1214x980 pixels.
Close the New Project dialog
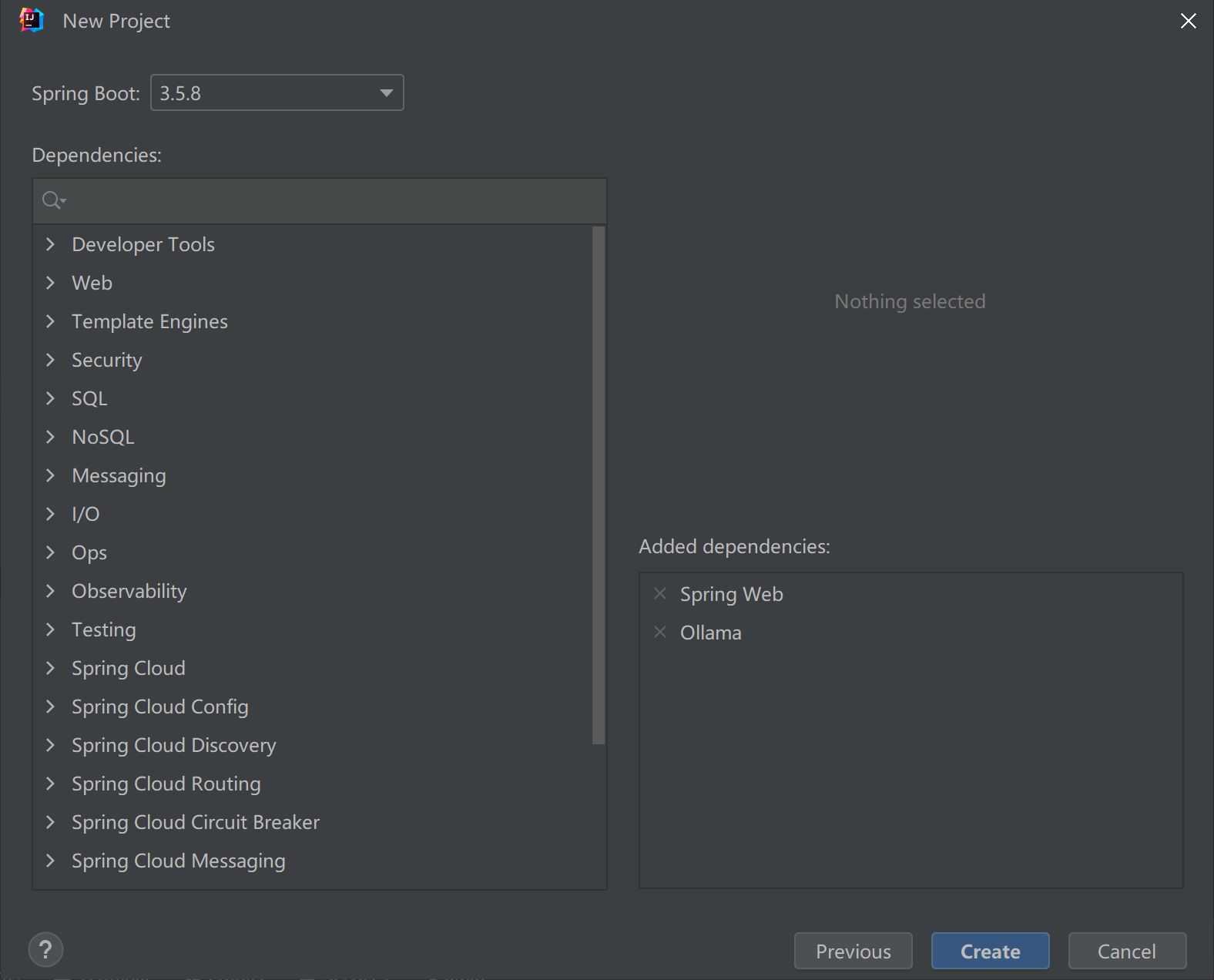[x=1189, y=21]
